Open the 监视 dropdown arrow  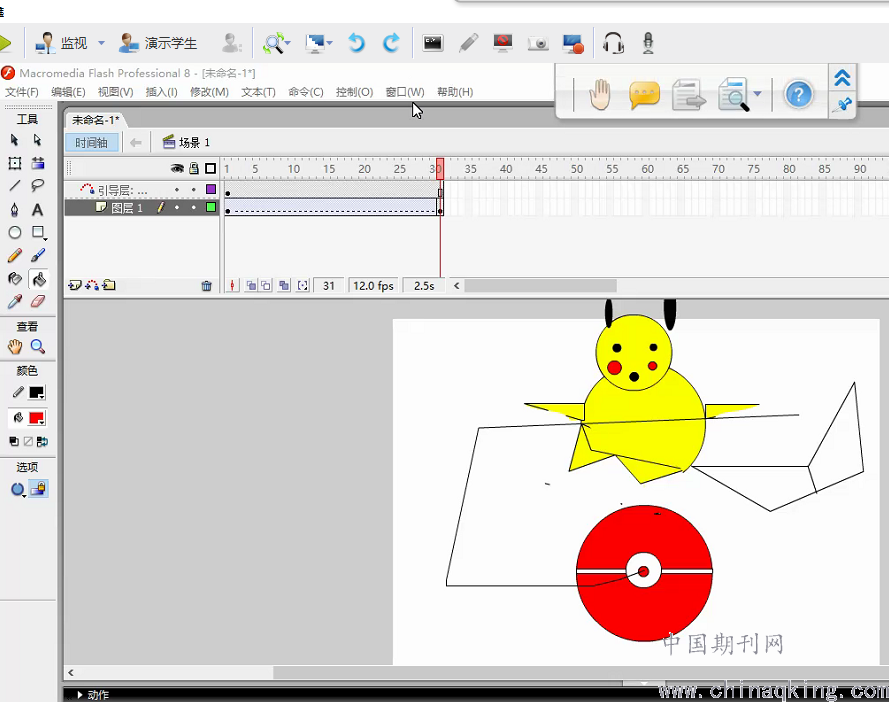pos(101,43)
